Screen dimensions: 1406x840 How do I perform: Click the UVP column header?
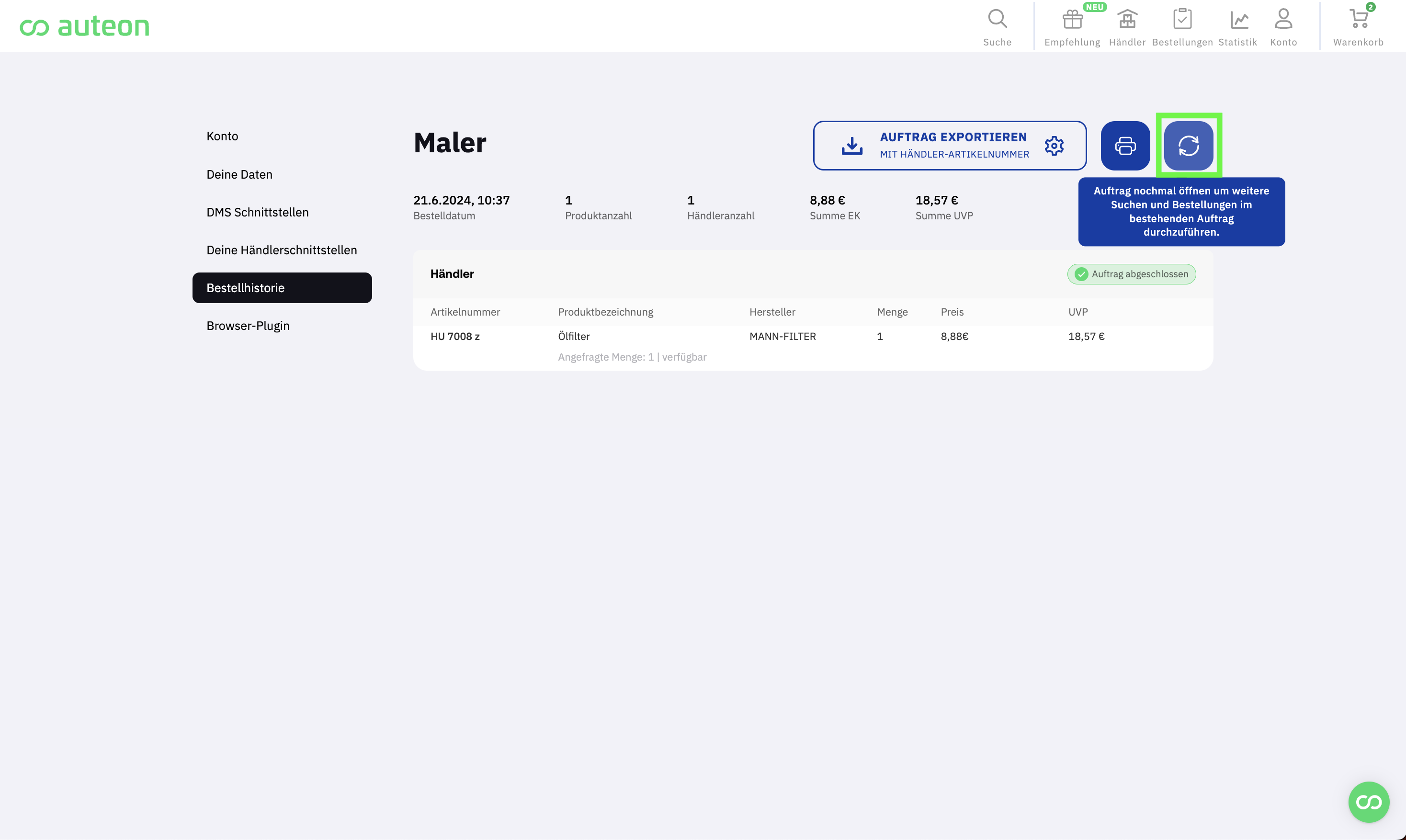(1078, 312)
